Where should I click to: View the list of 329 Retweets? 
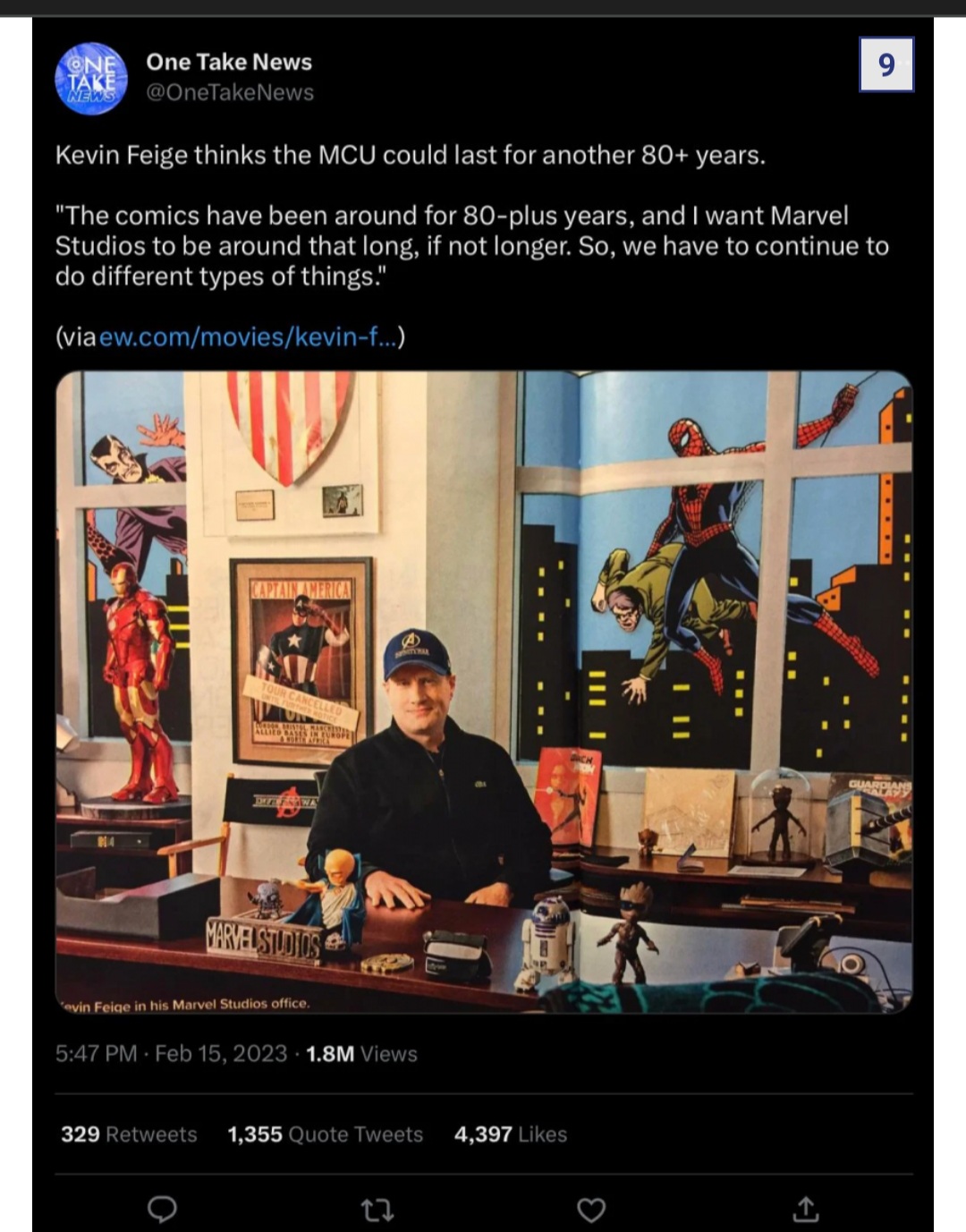[x=129, y=1134]
